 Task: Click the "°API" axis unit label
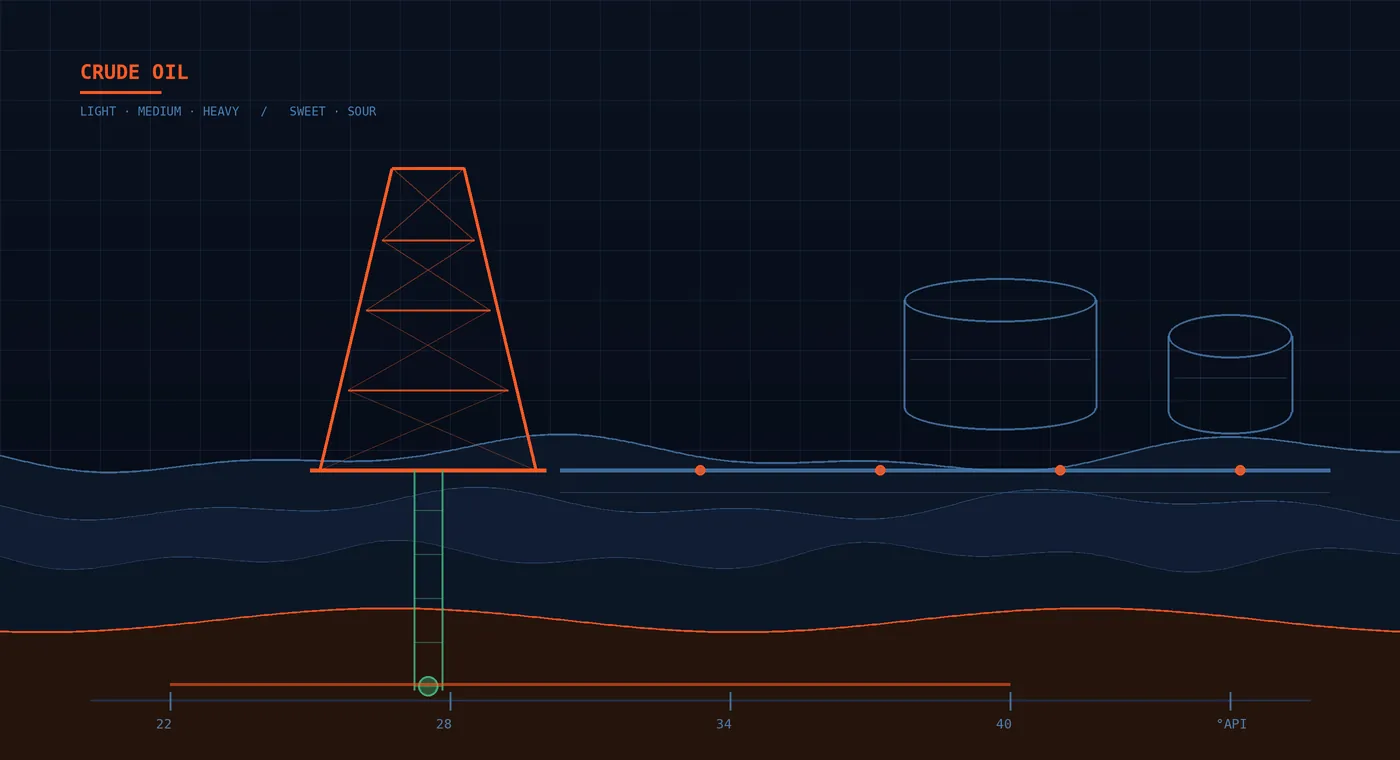coord(1232,724)
